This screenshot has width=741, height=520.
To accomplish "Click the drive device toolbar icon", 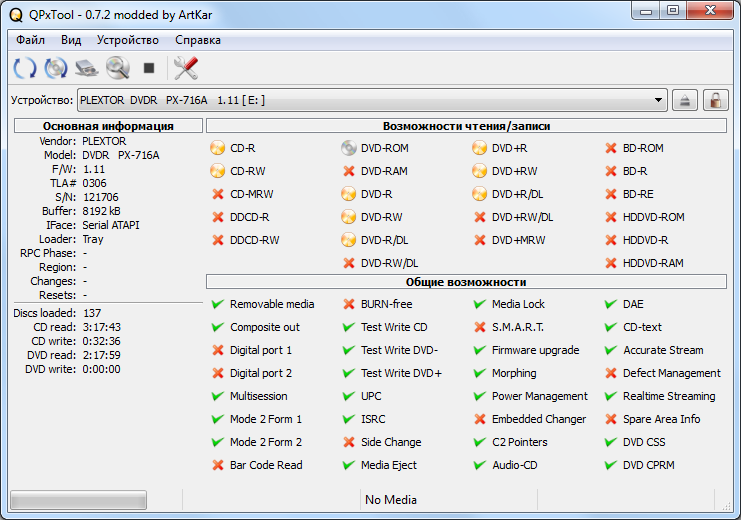I will pyautogui.click(x=87, y=68).
